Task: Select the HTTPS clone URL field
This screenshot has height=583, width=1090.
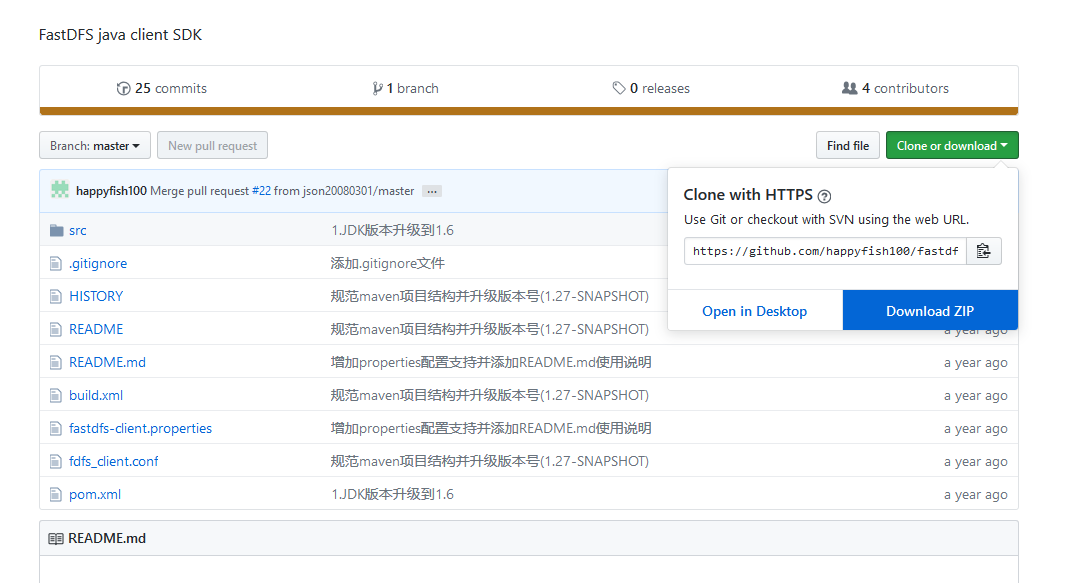Action: click(x=825, y=251)
